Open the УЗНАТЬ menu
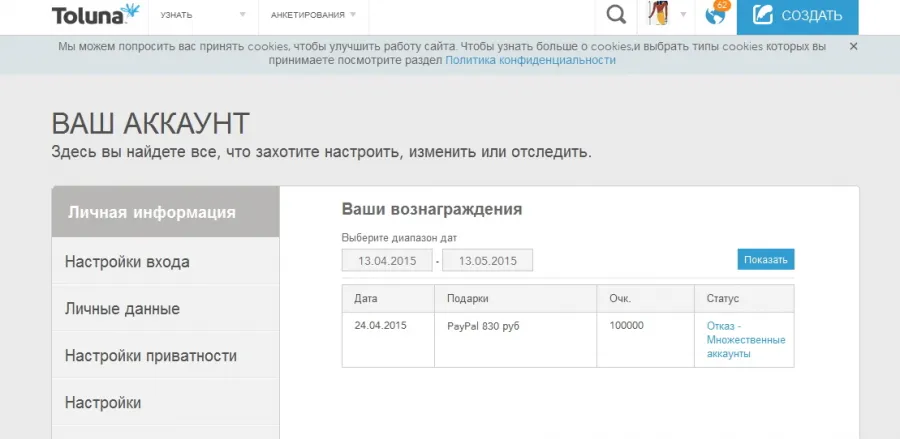 pos(176,15)
